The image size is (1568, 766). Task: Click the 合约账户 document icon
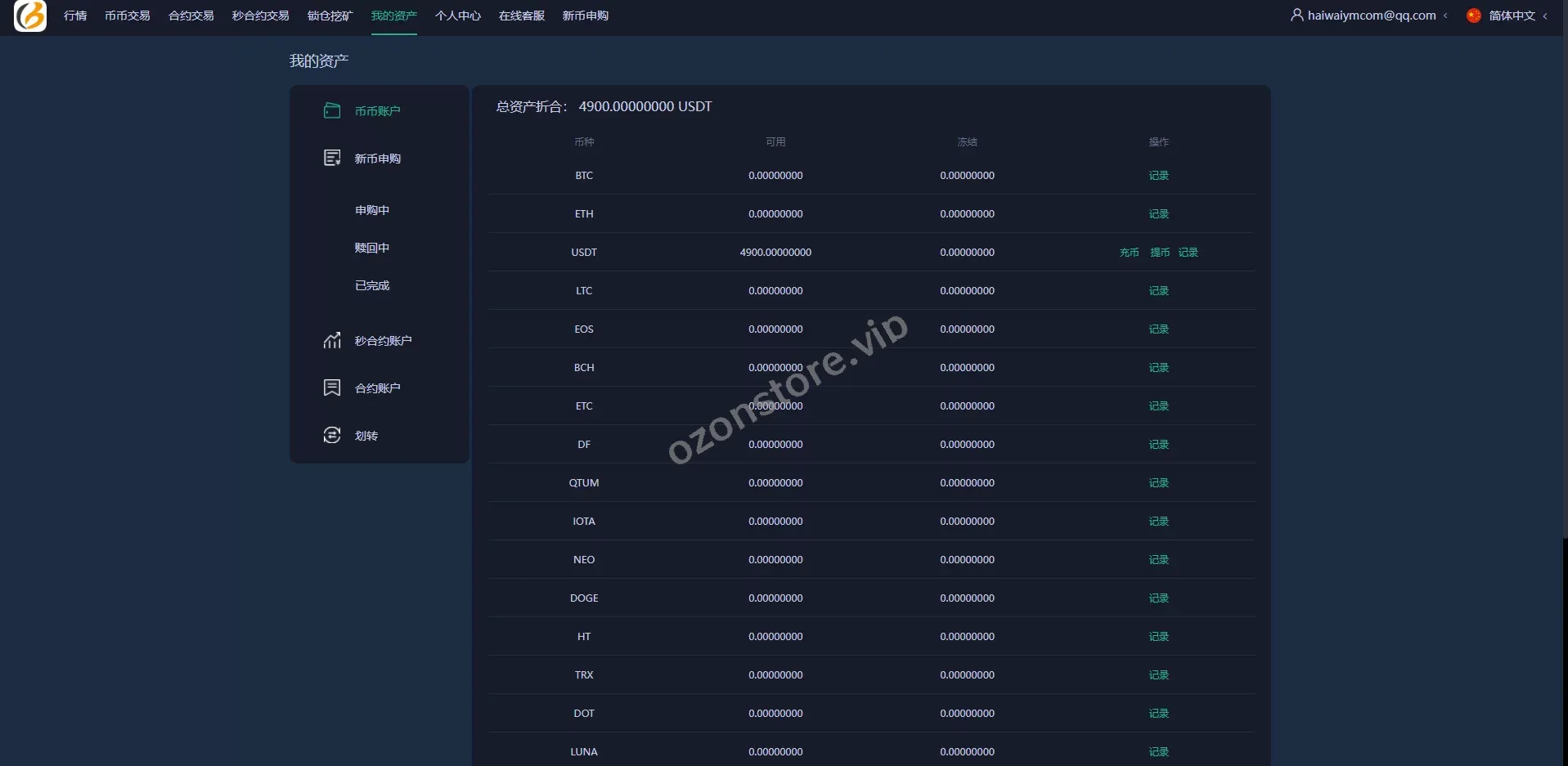[331, 387]
